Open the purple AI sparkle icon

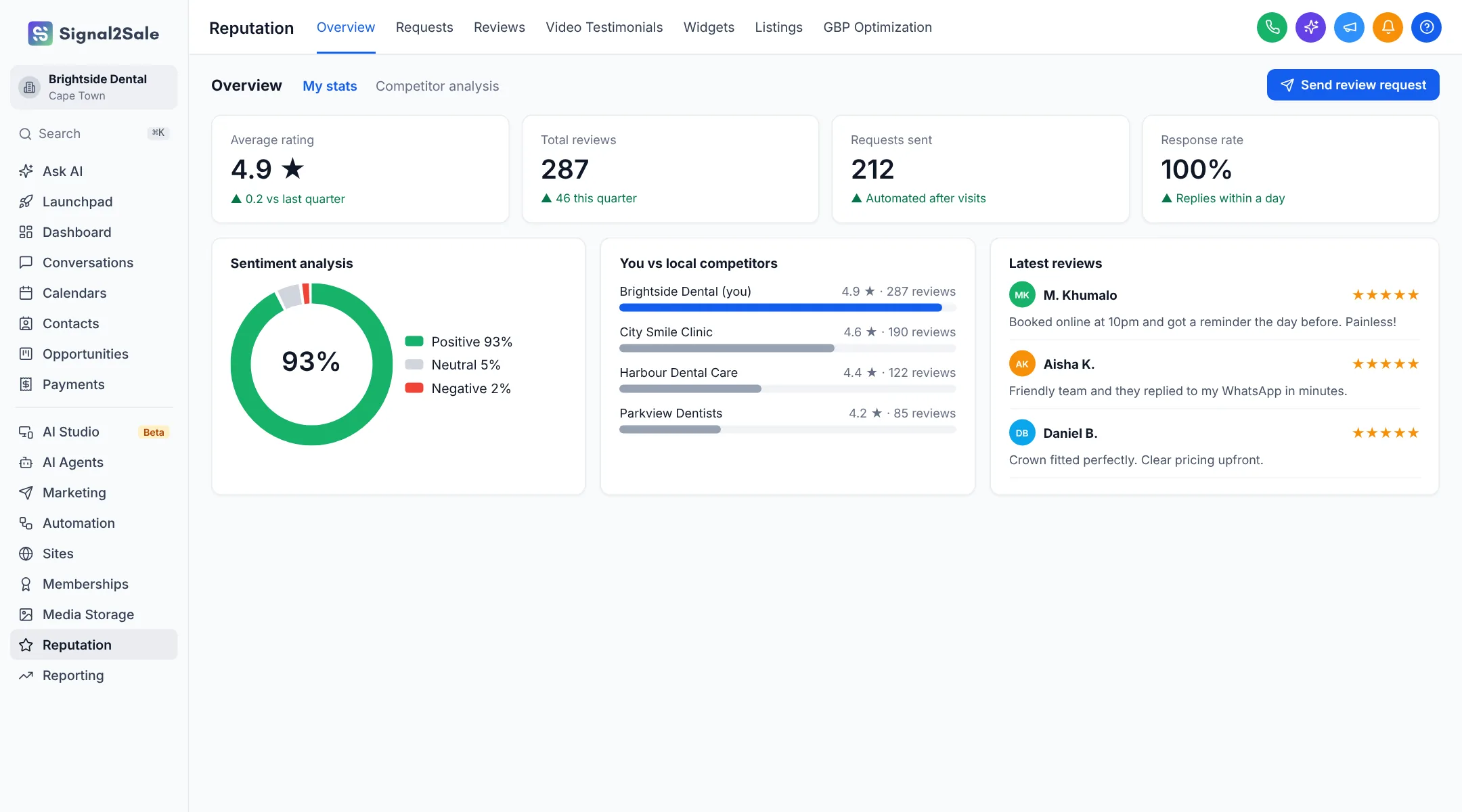point(1310,28)
